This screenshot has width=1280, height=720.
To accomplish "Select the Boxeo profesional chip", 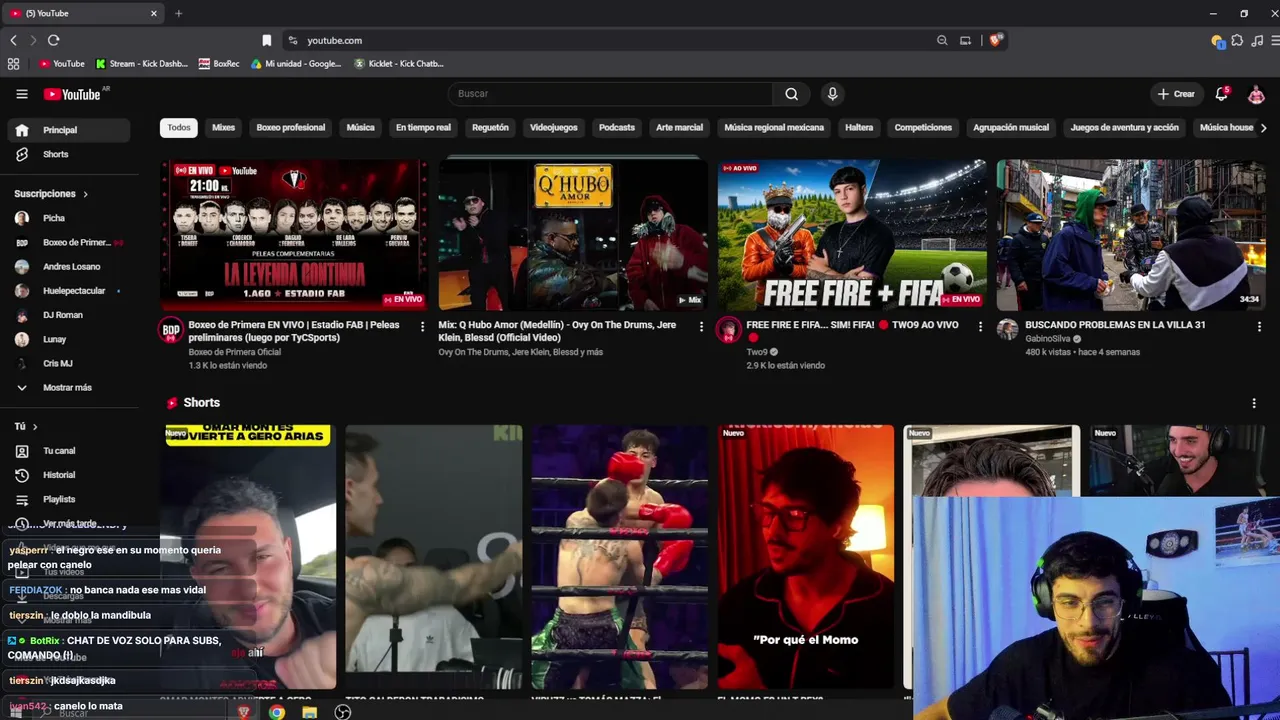I will pyautogui.click(x=291, y=128).
